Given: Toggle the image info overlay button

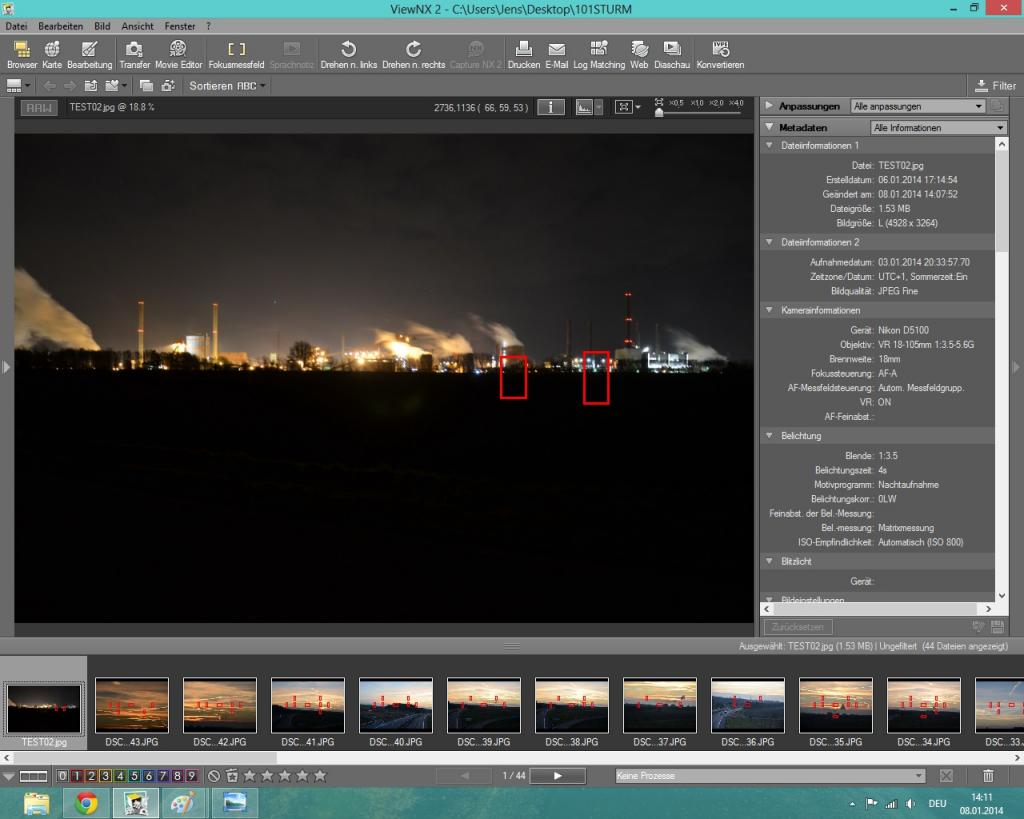Looking at the screenshot, I should pos(551,107).
